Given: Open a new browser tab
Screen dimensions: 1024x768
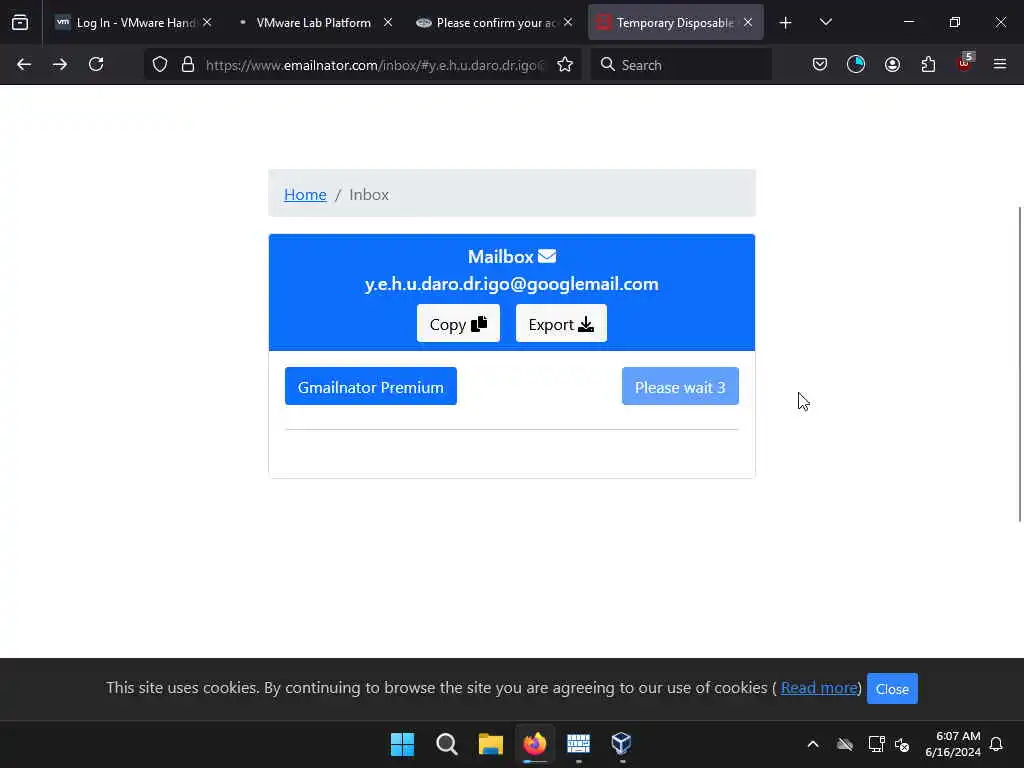Looking at the screenshot, I should click(x=786, y=23).
